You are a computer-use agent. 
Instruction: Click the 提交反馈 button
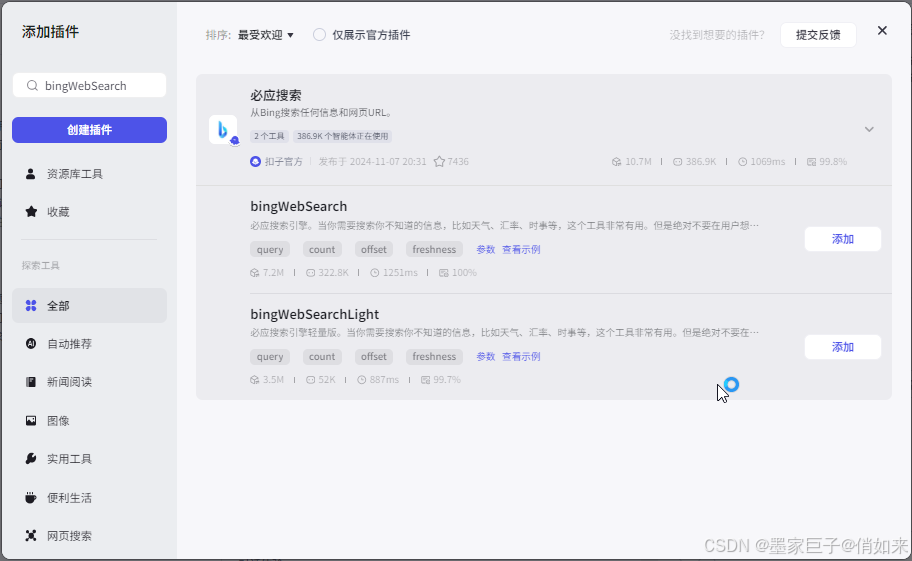(818, 35)
